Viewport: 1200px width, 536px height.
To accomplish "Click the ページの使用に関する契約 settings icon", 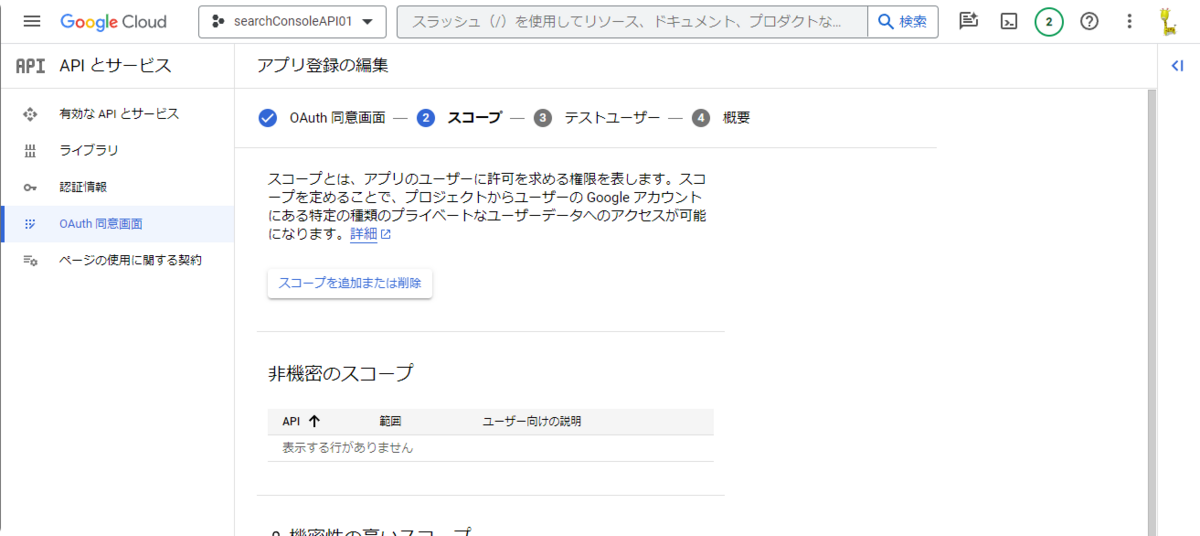I will pos(30,260).
